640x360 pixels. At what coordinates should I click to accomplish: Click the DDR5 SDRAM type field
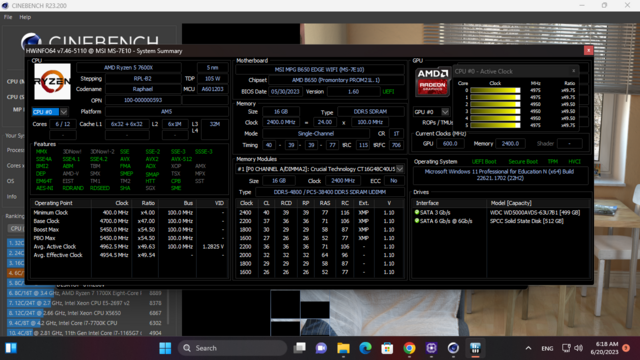370,112
